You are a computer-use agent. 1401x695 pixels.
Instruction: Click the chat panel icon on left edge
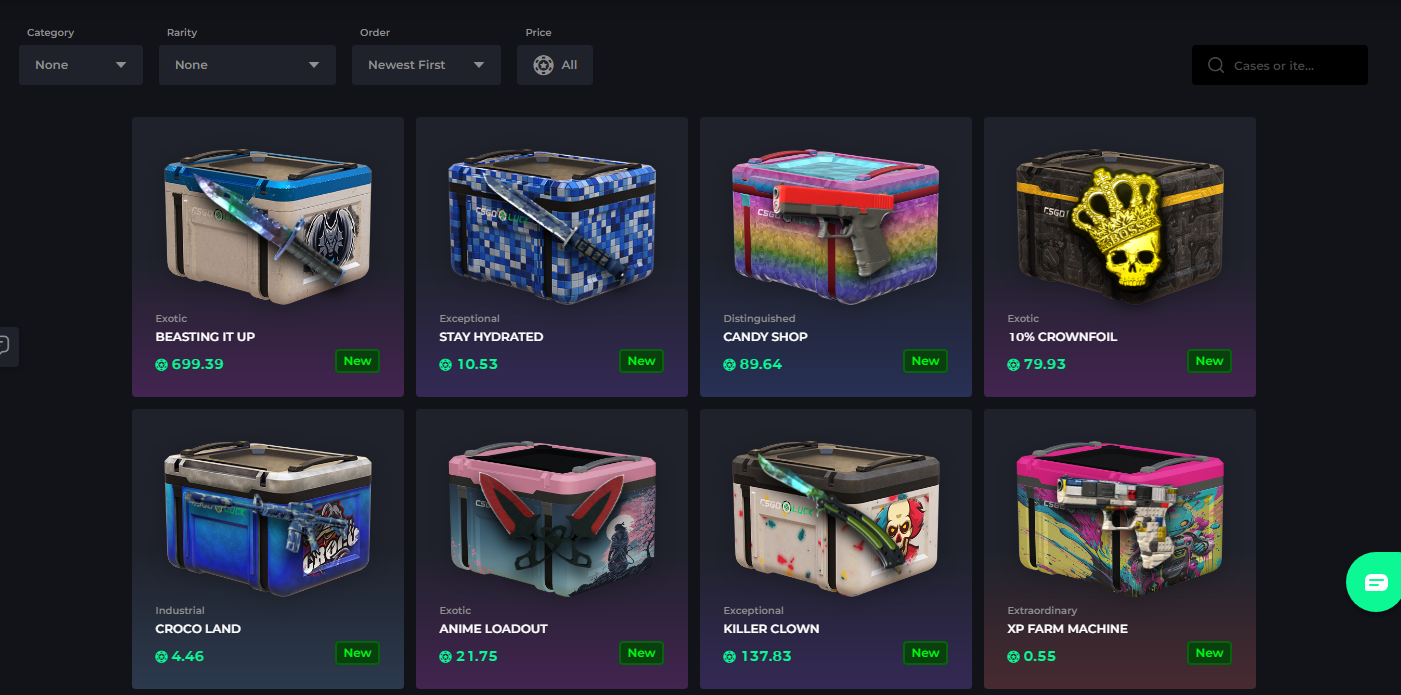pyautogui.click(x=5, y=346)
